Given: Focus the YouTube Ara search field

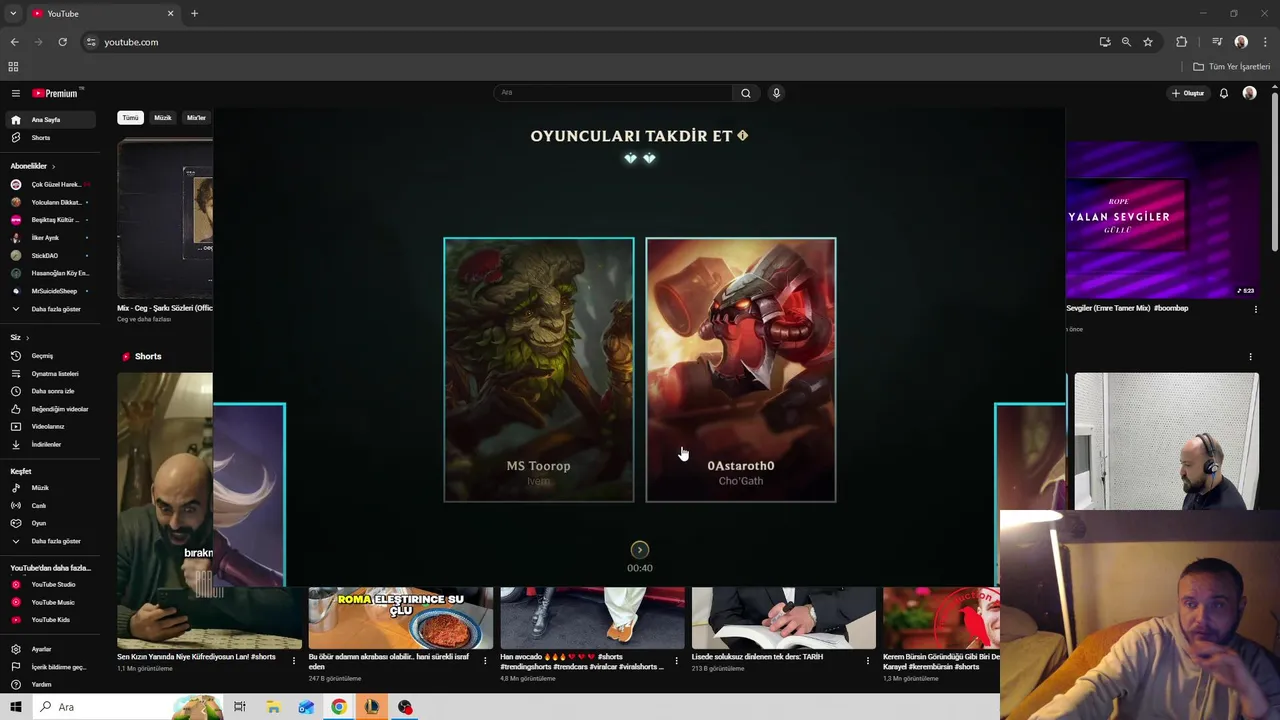Looking at the screenshot, I should 613,93.
